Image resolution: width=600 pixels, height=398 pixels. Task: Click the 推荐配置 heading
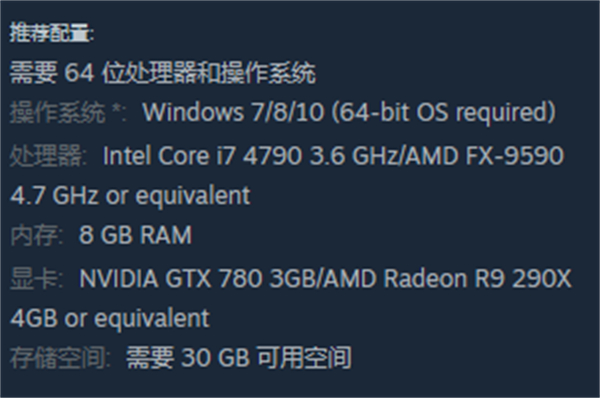(51, 33)
